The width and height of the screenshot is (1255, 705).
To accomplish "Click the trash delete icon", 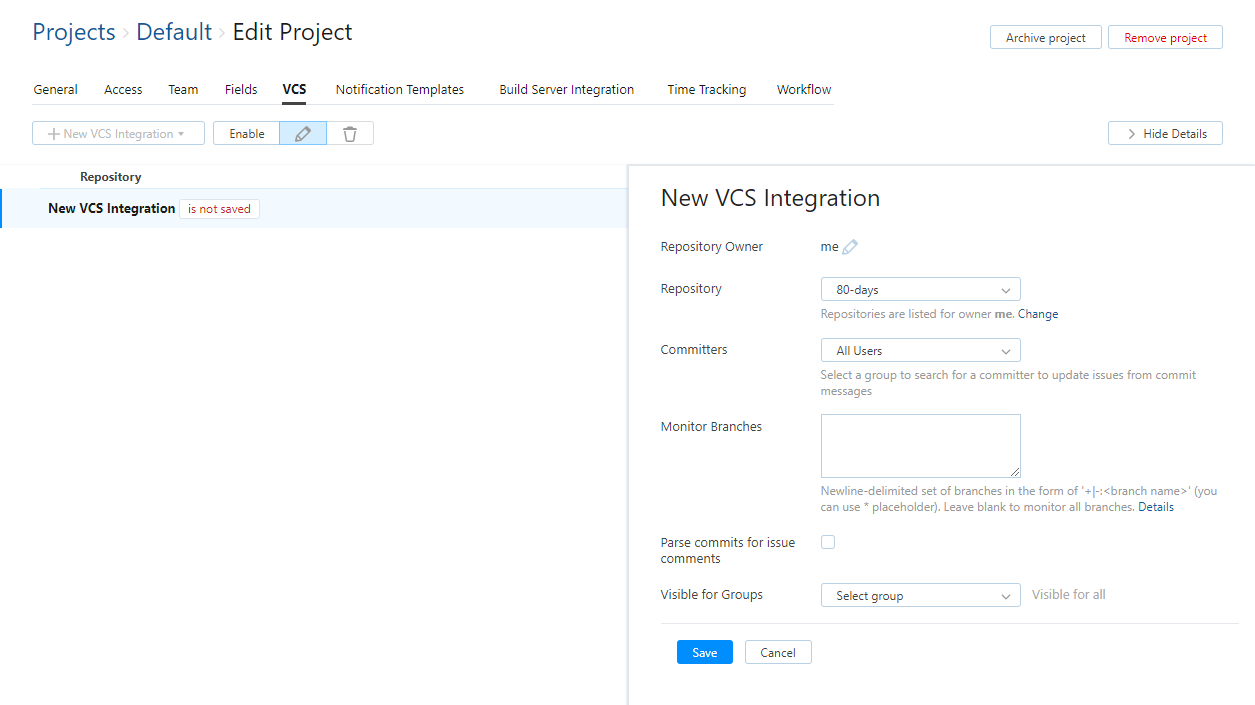I will 350,134.
